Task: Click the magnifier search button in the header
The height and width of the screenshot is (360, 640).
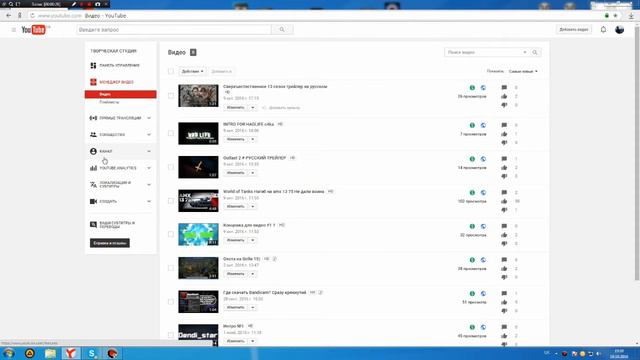Action: (x=282, y=30)
